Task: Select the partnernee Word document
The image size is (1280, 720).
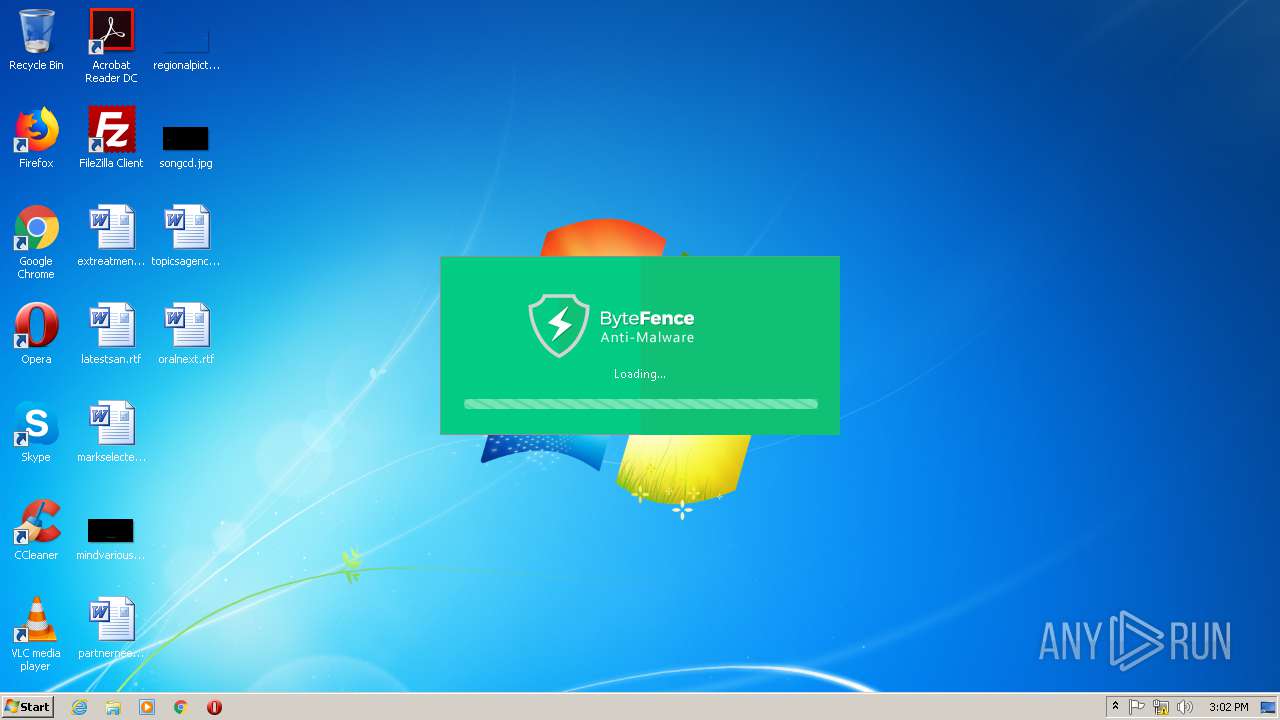Action: [x=111, y=628]
